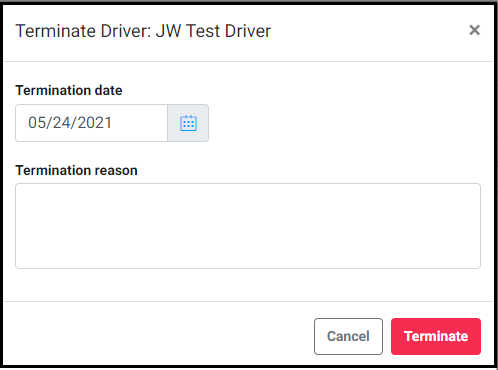
Task: Click the day 24 in date field
Action: (62, 123)
